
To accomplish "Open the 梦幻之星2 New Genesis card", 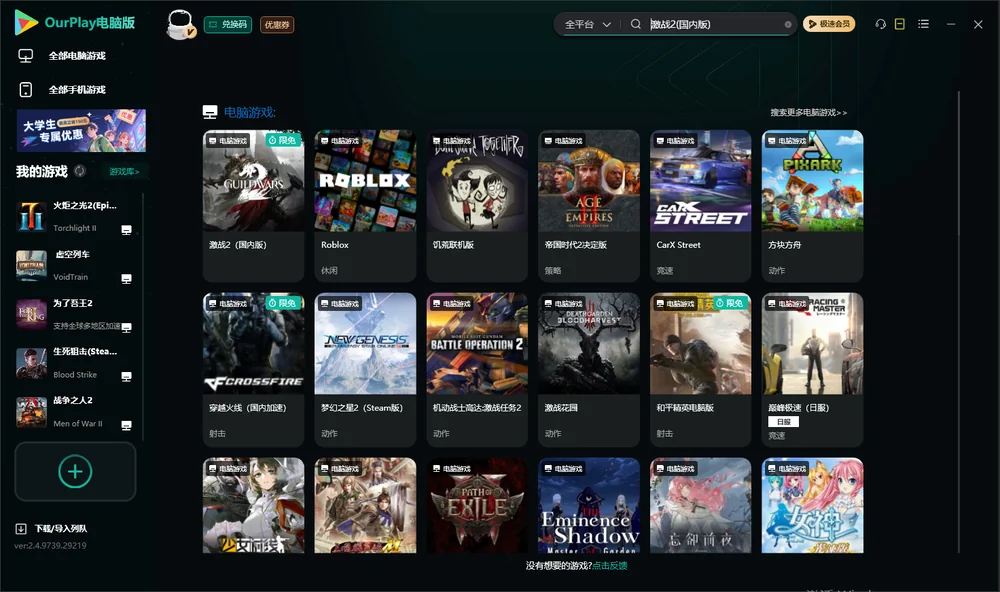I will pos(365,369).
